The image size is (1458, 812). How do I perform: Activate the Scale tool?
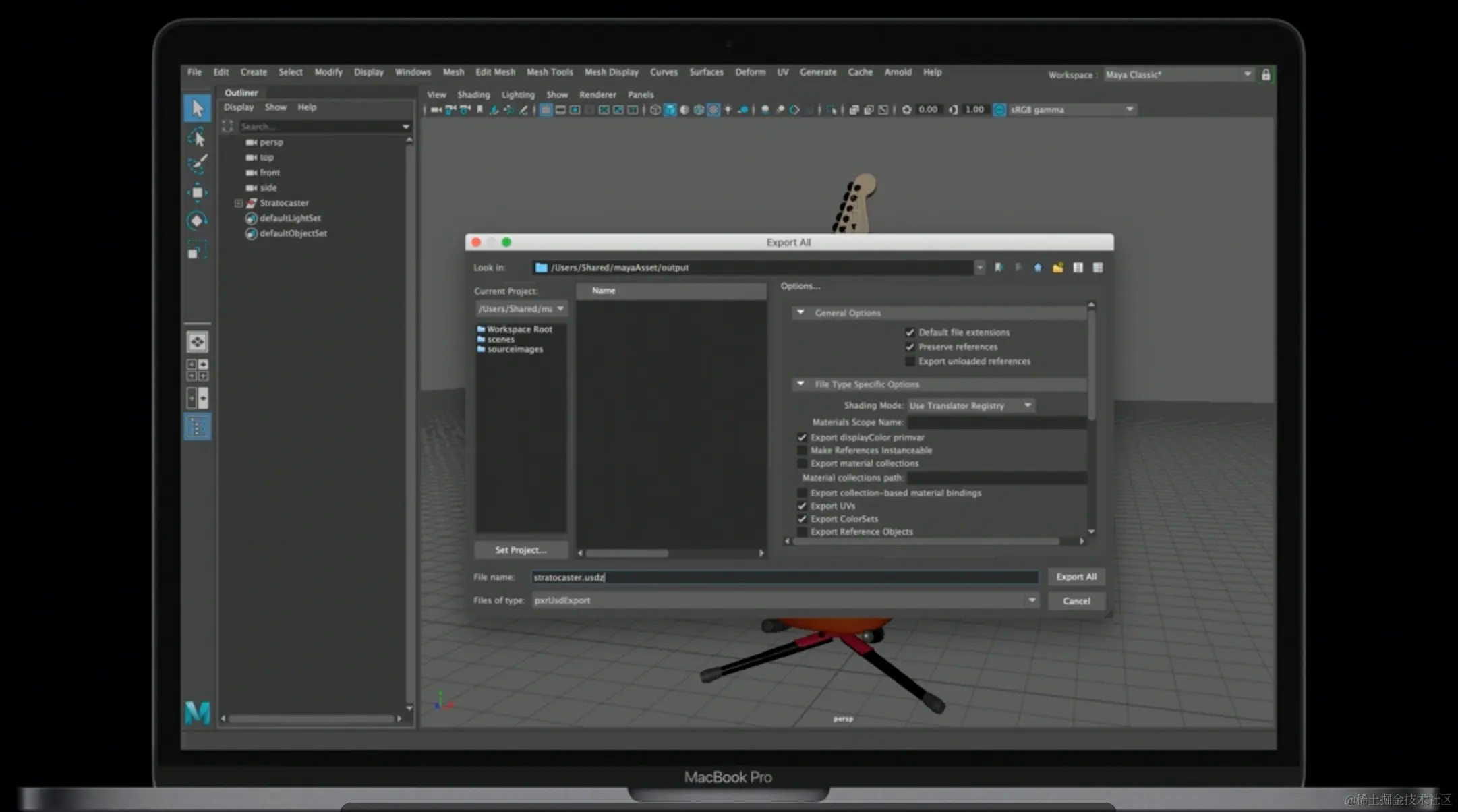[197, 250]
